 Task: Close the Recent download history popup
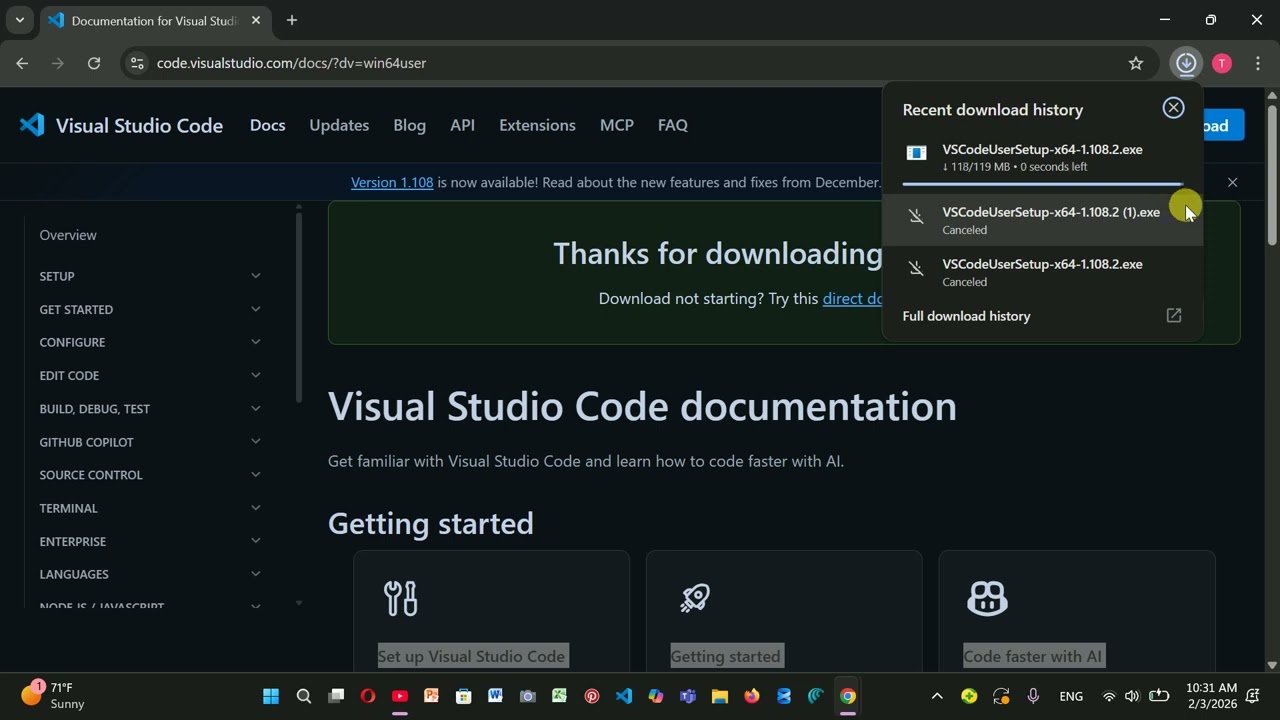[1173, 108]
